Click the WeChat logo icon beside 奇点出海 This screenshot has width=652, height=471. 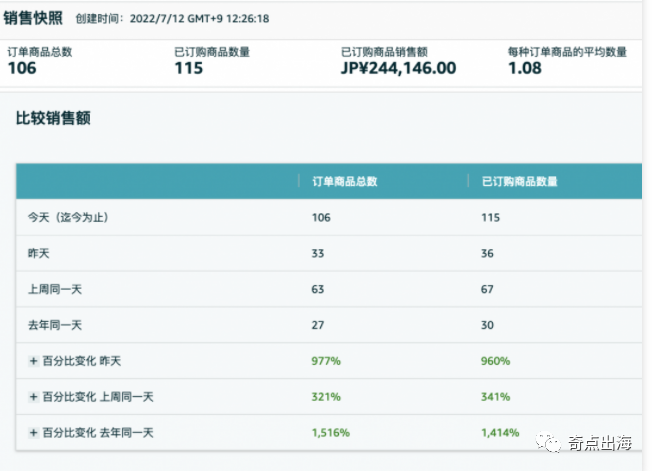pyautogui.click(x=547, y=437)
